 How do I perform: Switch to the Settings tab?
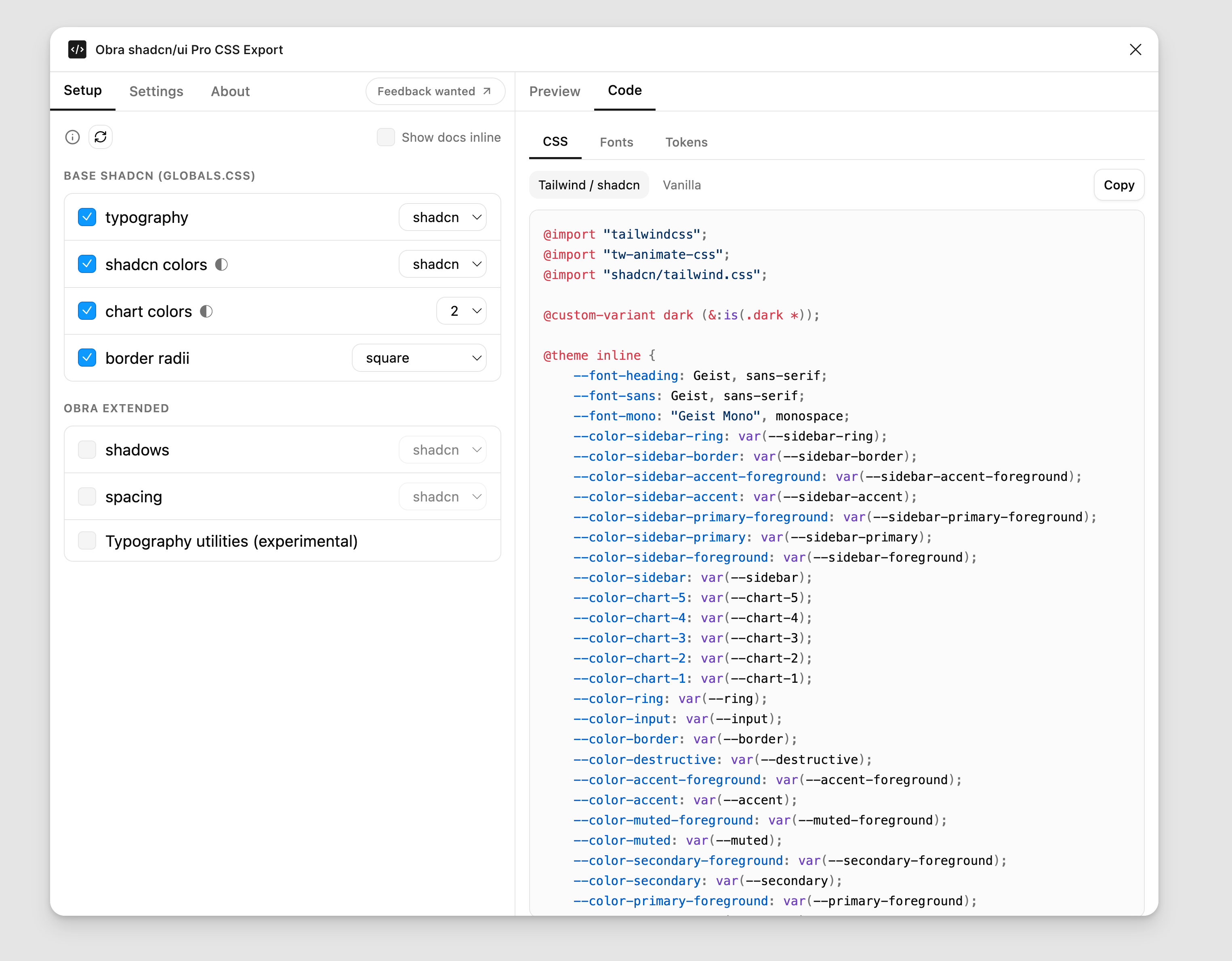(156, 91)
